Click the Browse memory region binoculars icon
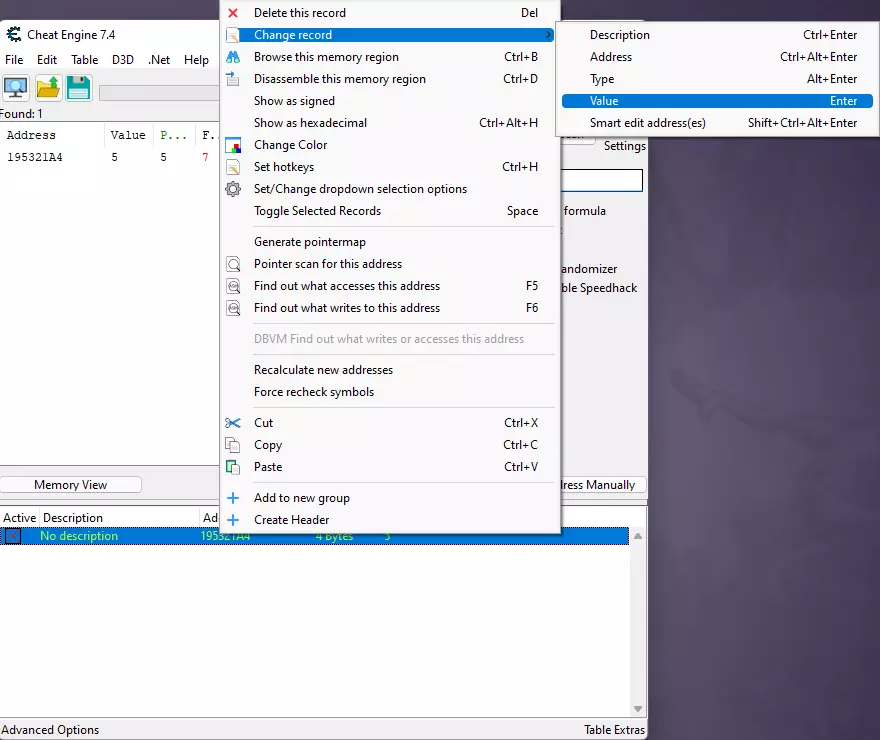The width and height of the screenshot is (880, 740). [233, 57]
